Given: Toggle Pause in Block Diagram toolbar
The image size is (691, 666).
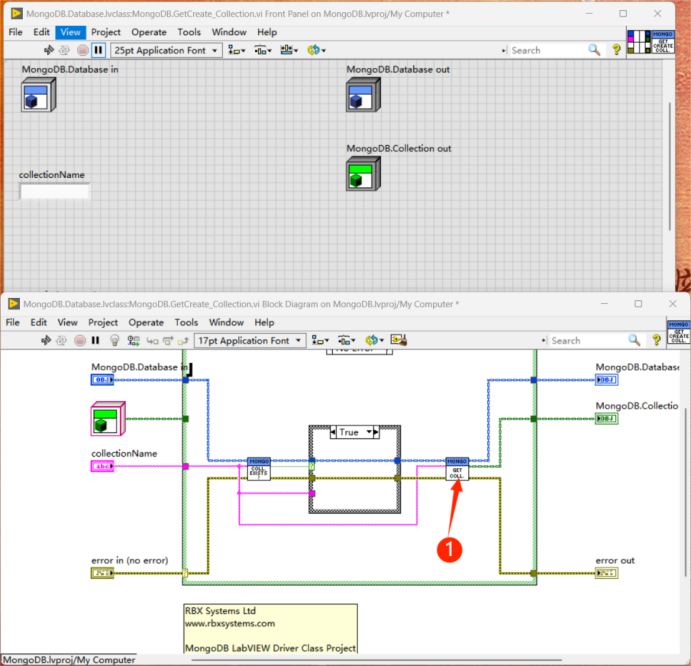Looking at the screenshot, I should point(96,340).
